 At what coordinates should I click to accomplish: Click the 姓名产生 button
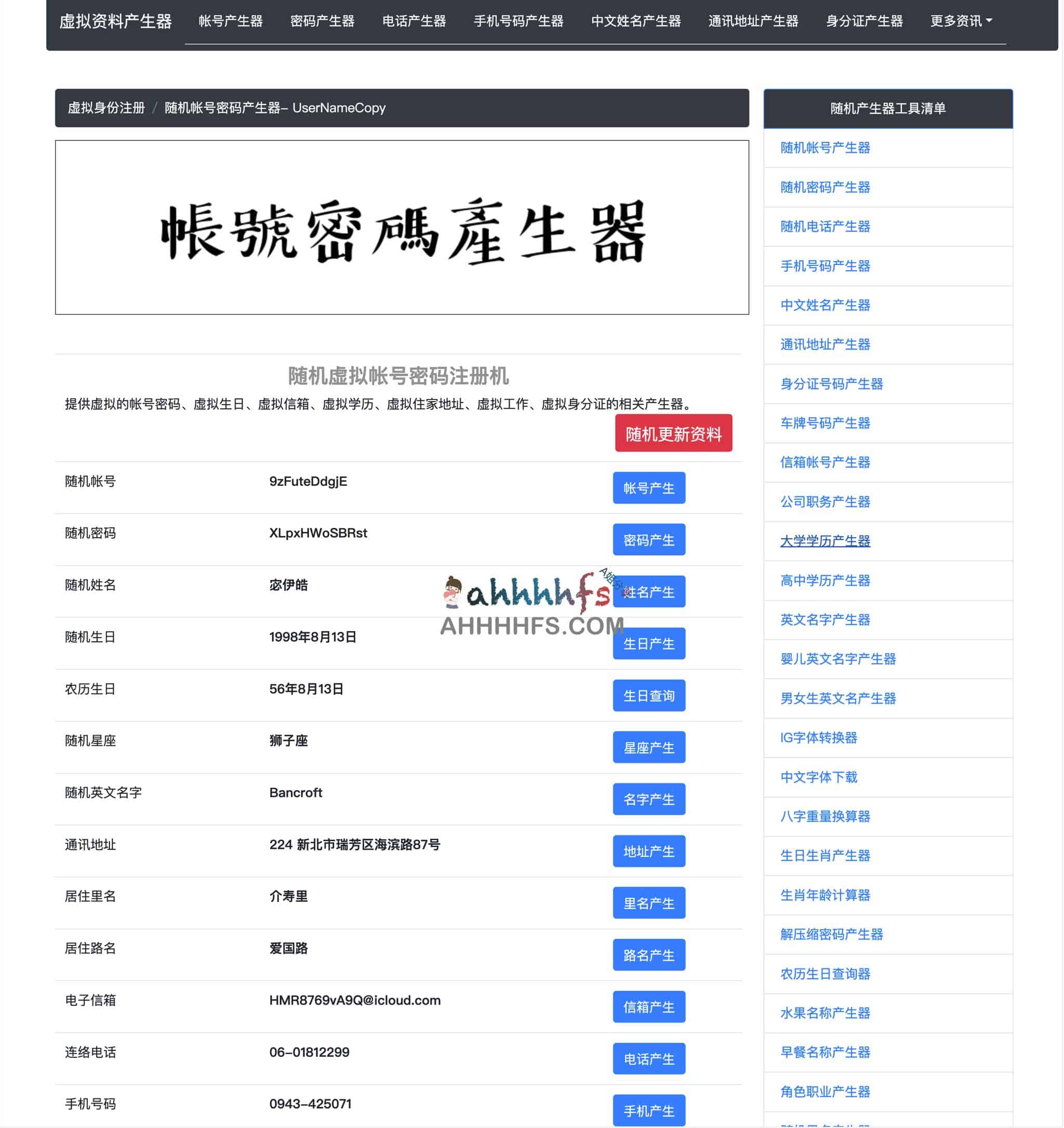point(648,592)
